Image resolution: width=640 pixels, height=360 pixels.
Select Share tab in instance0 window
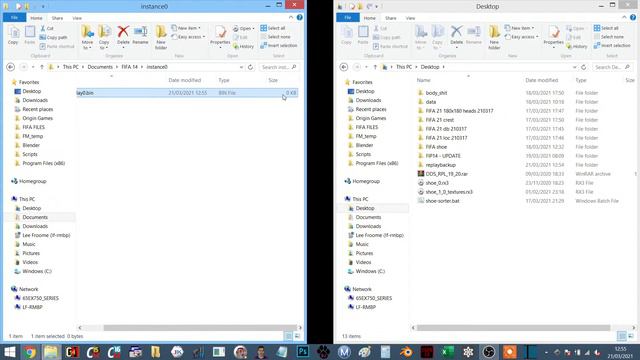click(x=57, y=18)
